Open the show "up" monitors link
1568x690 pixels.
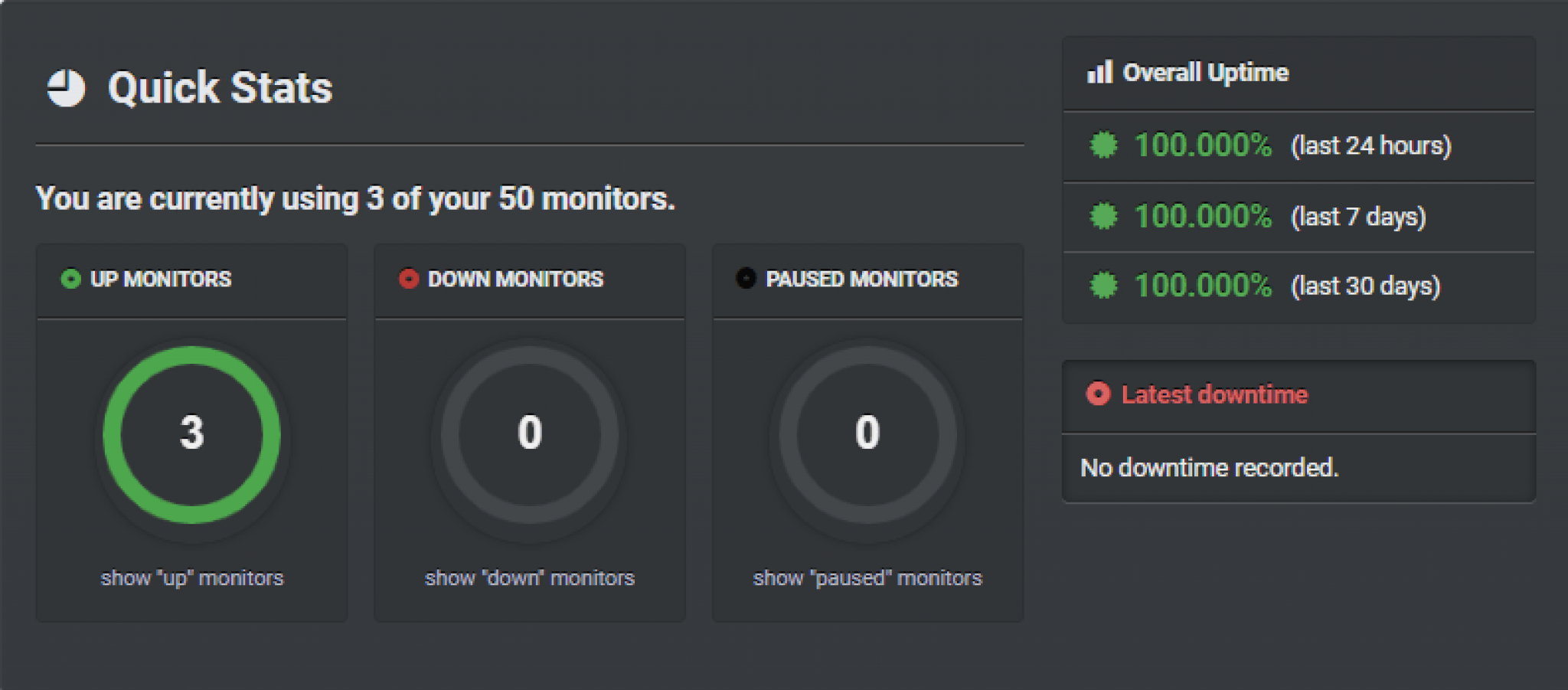pos(192,577)
